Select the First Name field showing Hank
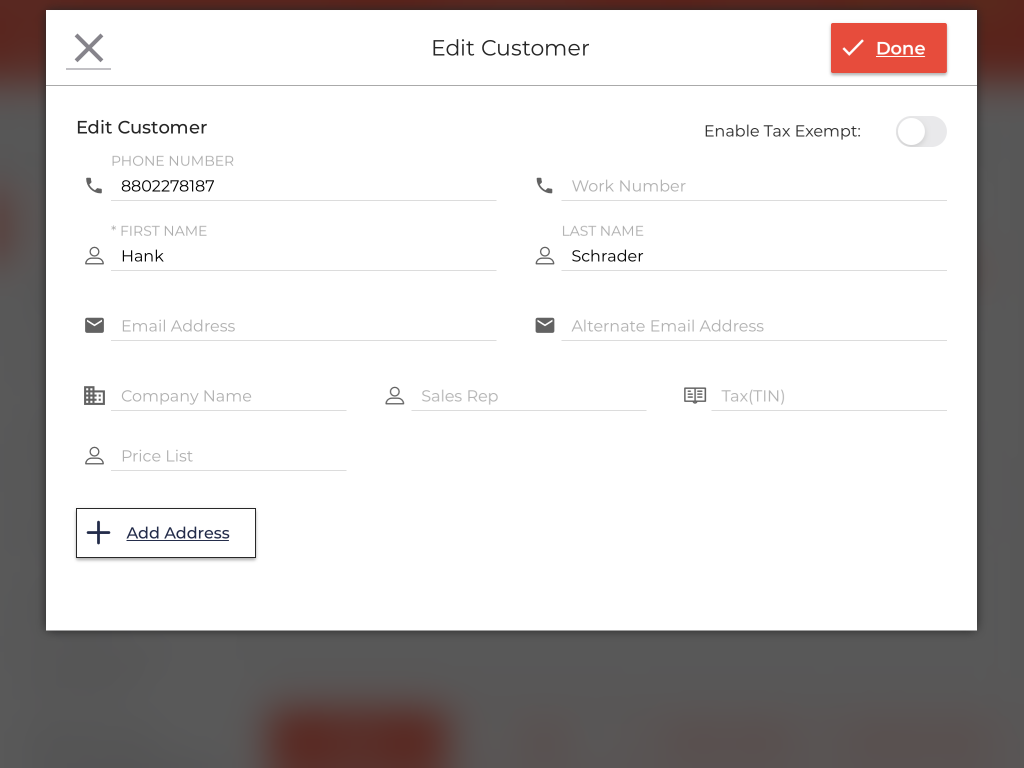 coord(303,256)
